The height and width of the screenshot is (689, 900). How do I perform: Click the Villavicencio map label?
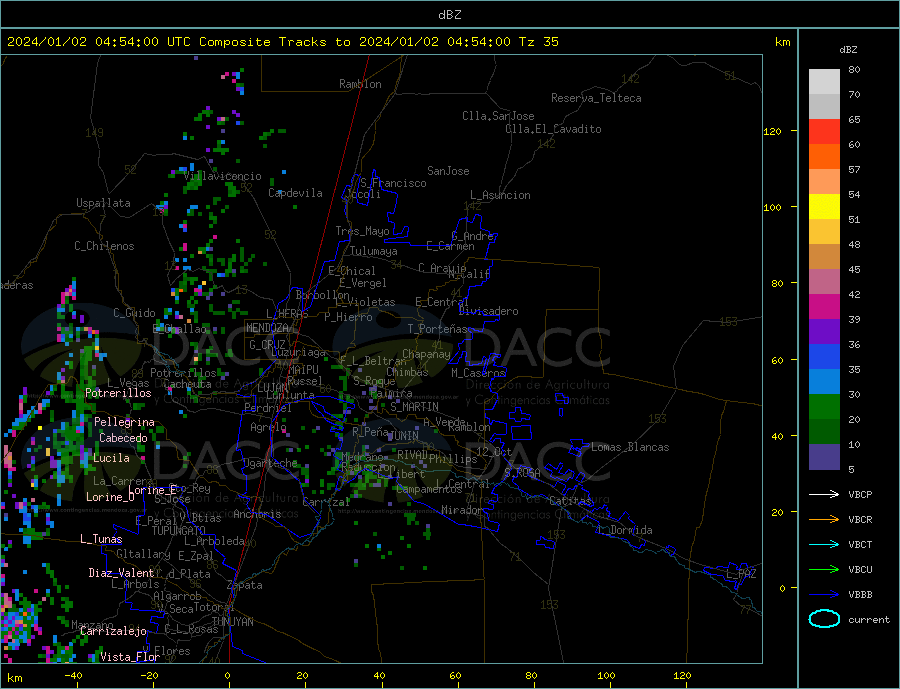click(x=222, y=176)
